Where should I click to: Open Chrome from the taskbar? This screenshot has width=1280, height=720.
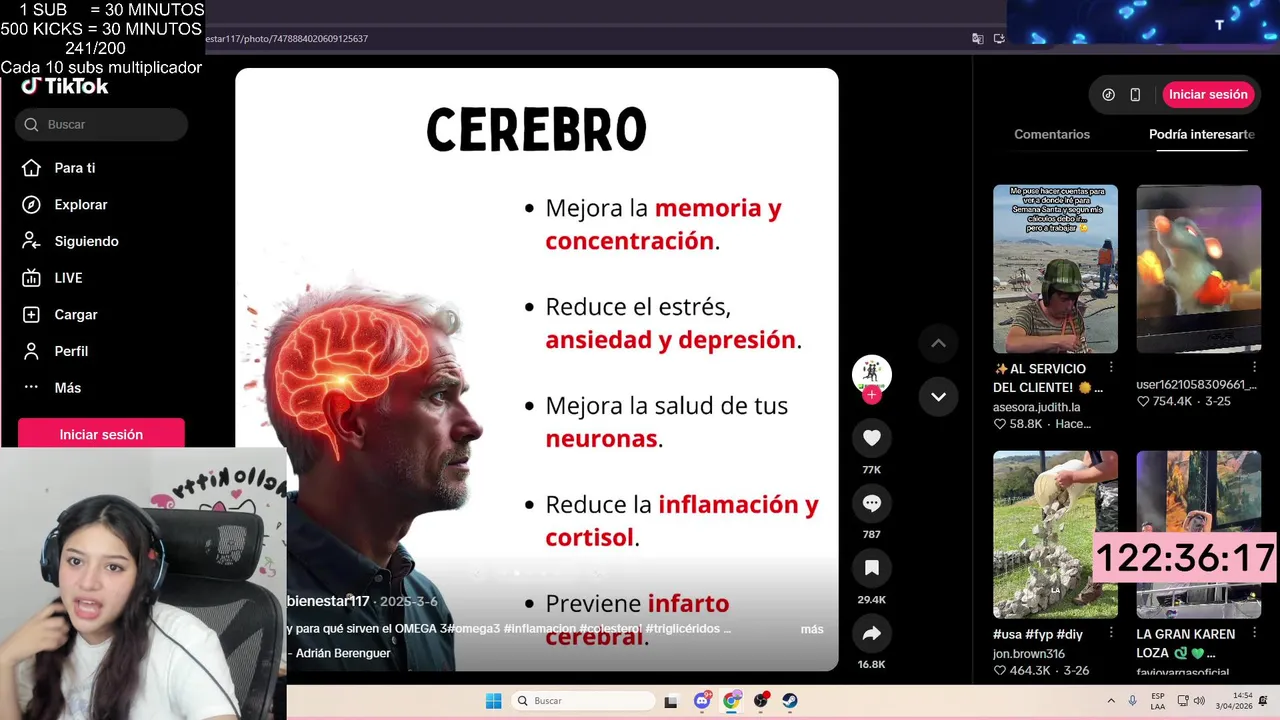point(732,701)
